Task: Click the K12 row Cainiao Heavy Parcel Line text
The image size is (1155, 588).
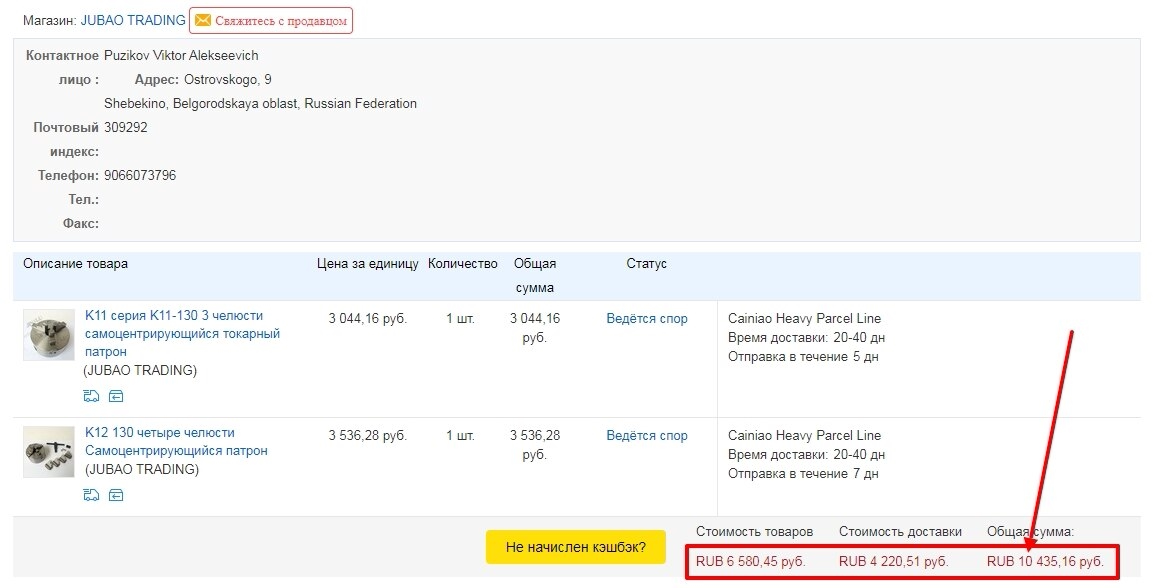Action: click(x=804, y=436)
